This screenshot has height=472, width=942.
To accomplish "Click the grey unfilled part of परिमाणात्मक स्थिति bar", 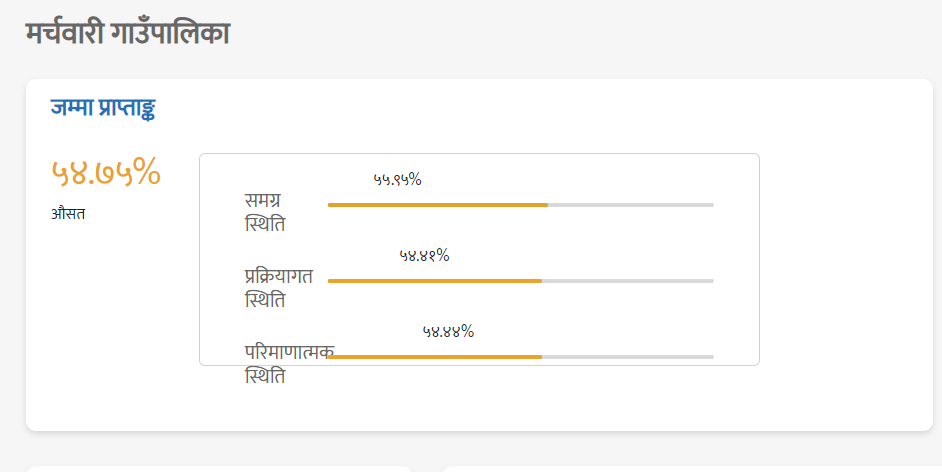I will pyautogui.click(x=628, y=357).
